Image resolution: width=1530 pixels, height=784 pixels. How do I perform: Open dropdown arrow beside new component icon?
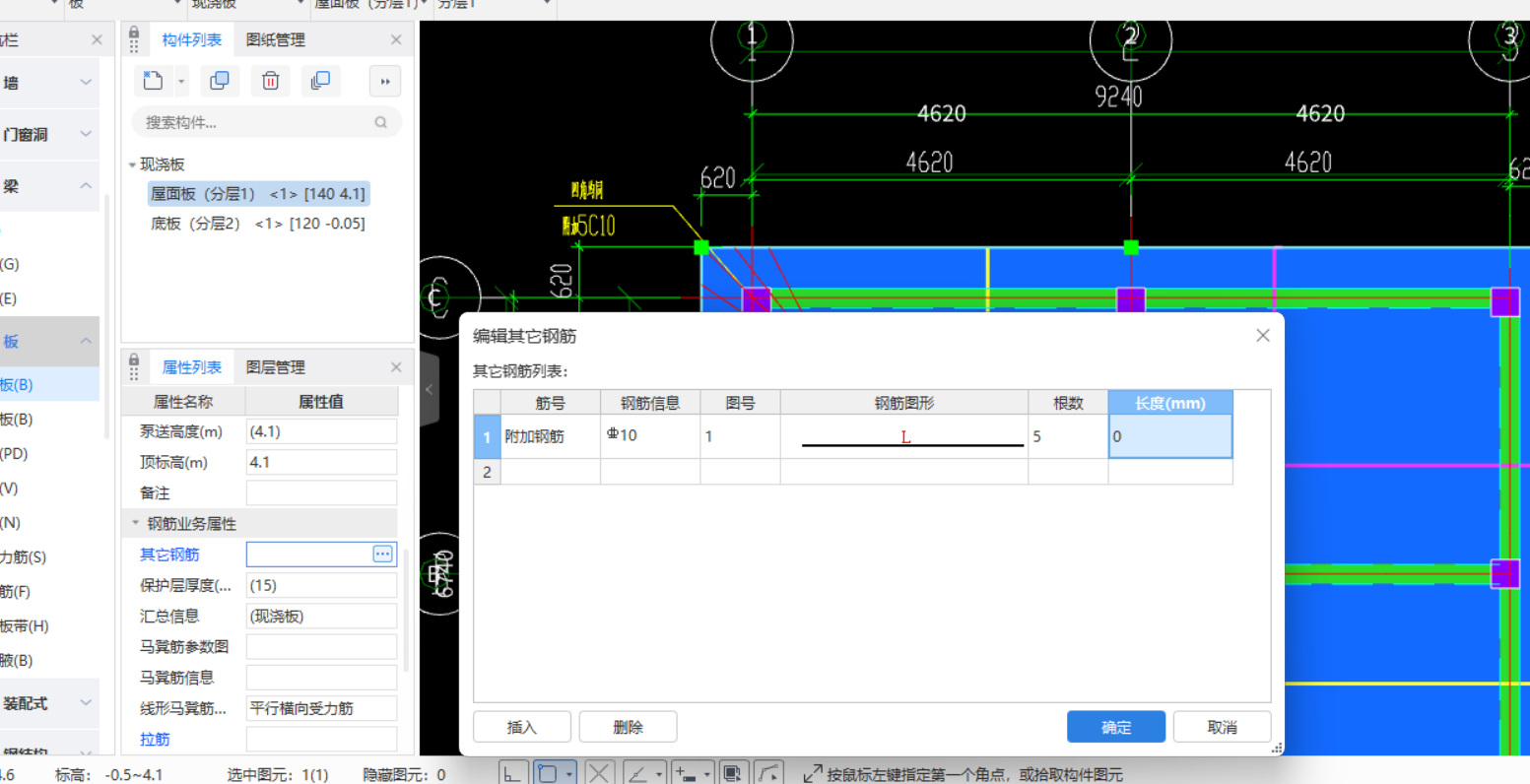click(x=181, y=82)
